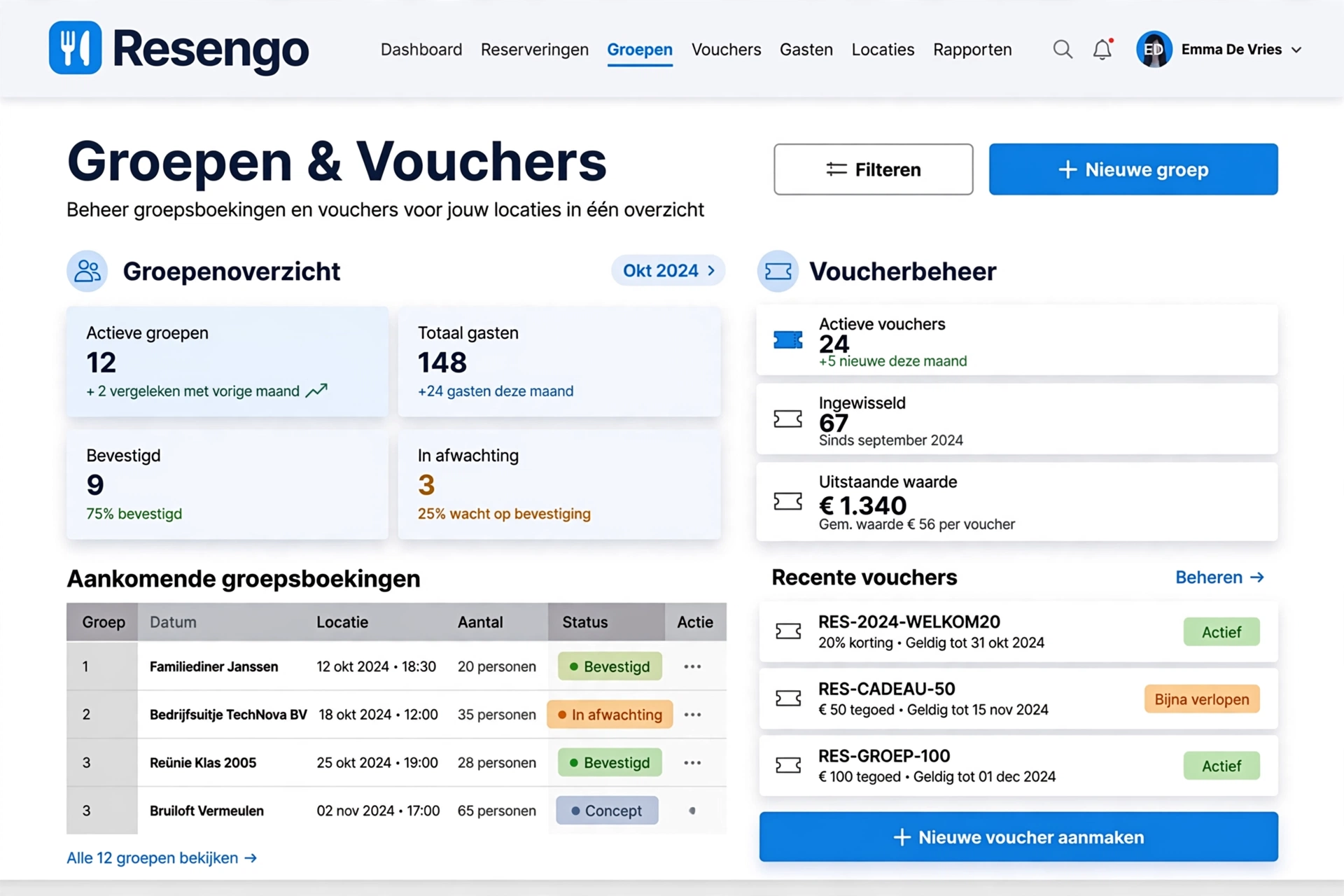Click Bevestigd status of Reünie Klas 2005
Screen dimensions: 1344x896
(x=610, y=762)
